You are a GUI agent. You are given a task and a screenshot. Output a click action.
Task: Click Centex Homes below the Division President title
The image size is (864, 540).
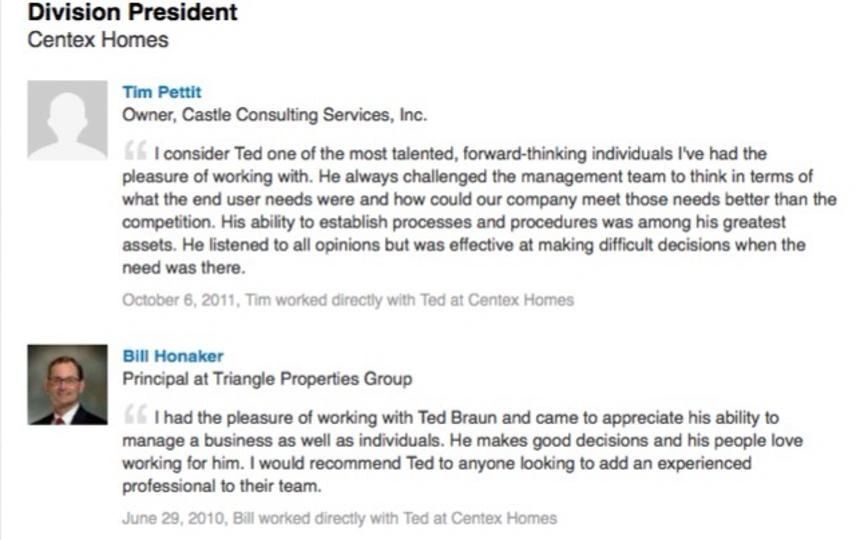pyautogui.click(x=98, y=41)
